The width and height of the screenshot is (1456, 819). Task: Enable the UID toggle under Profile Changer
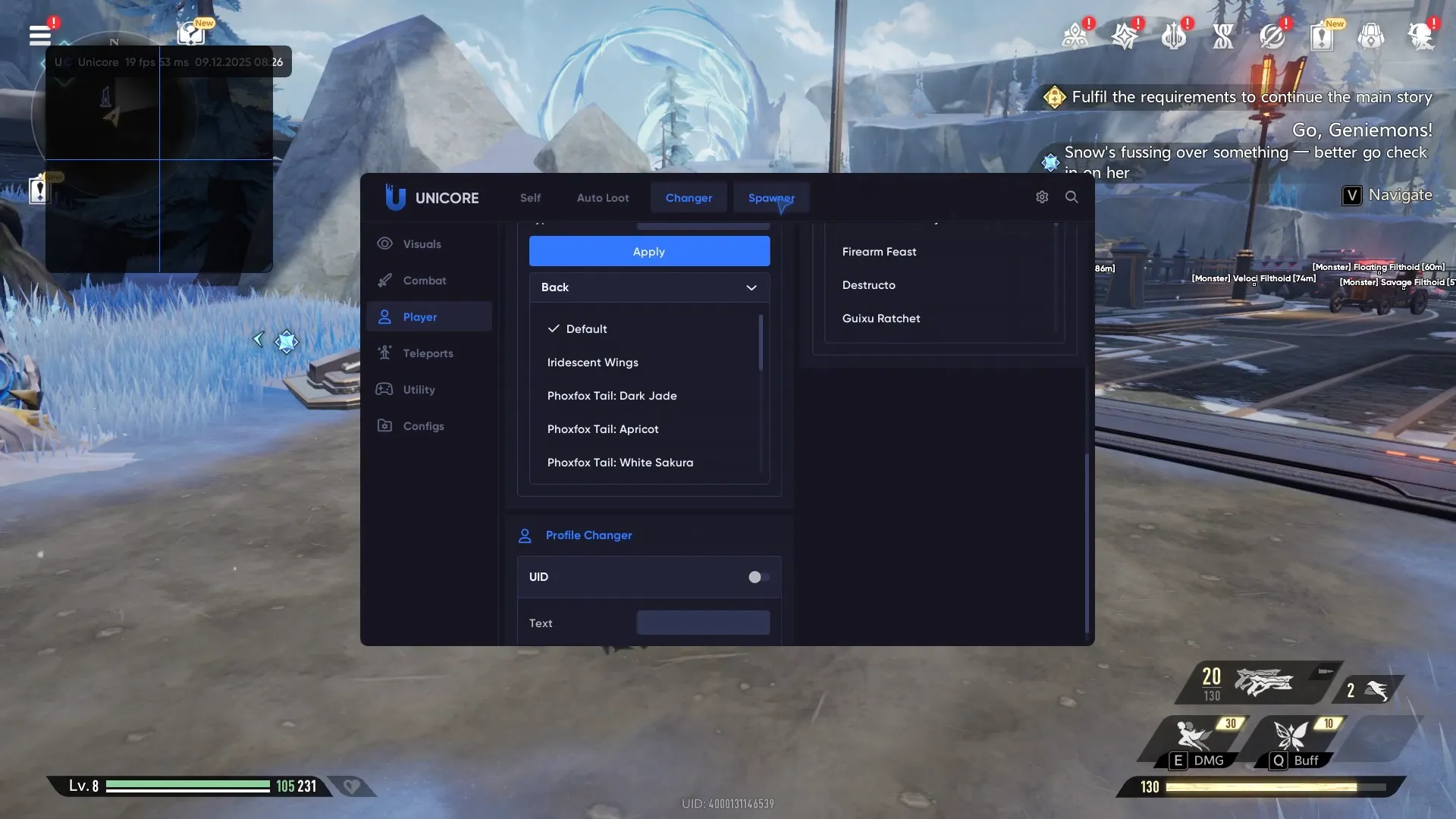tap(756, 576)
